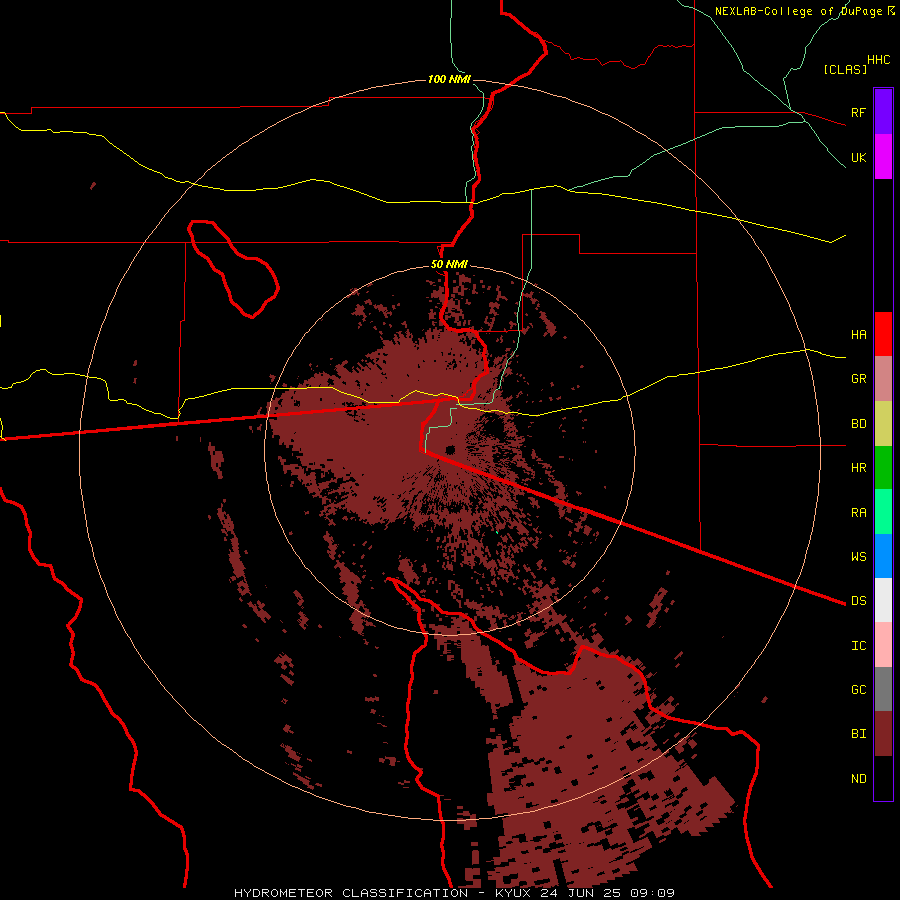Image resolution: width=900 pixels, height=900 pixels.
Task: Click the radar site black dot at center
Action: (x=450, y=449)
